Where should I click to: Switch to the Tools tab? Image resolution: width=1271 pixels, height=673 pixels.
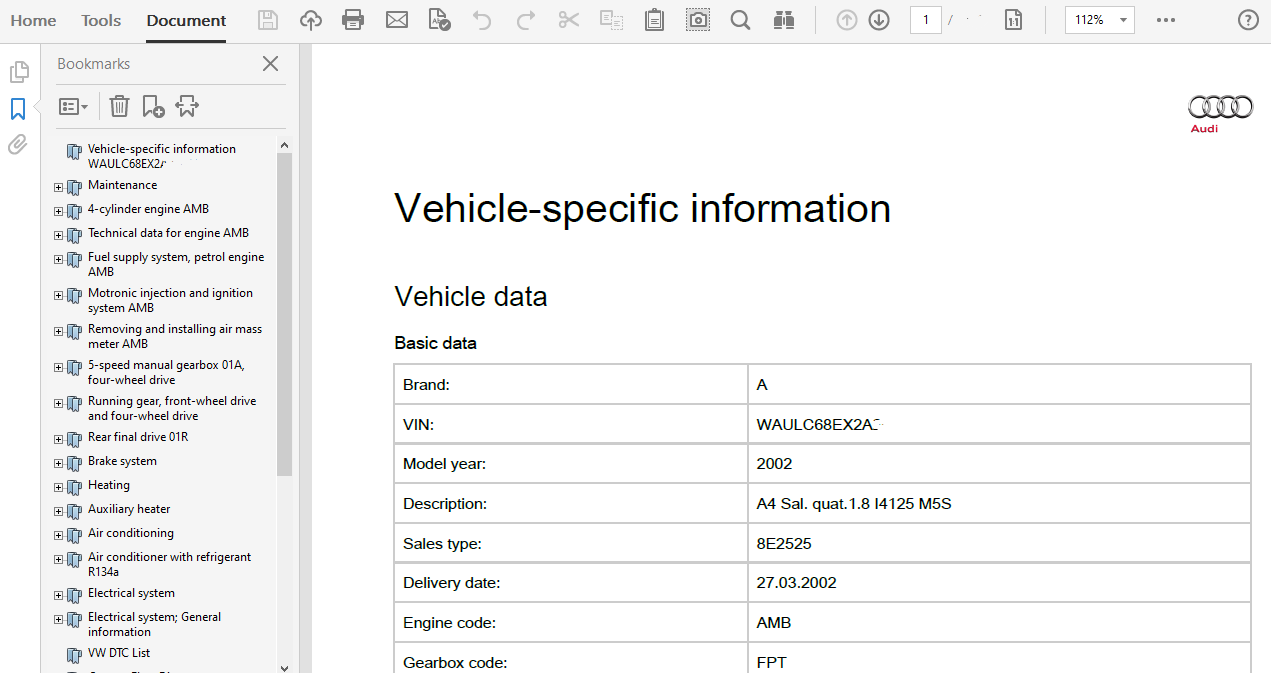point(101,20)
